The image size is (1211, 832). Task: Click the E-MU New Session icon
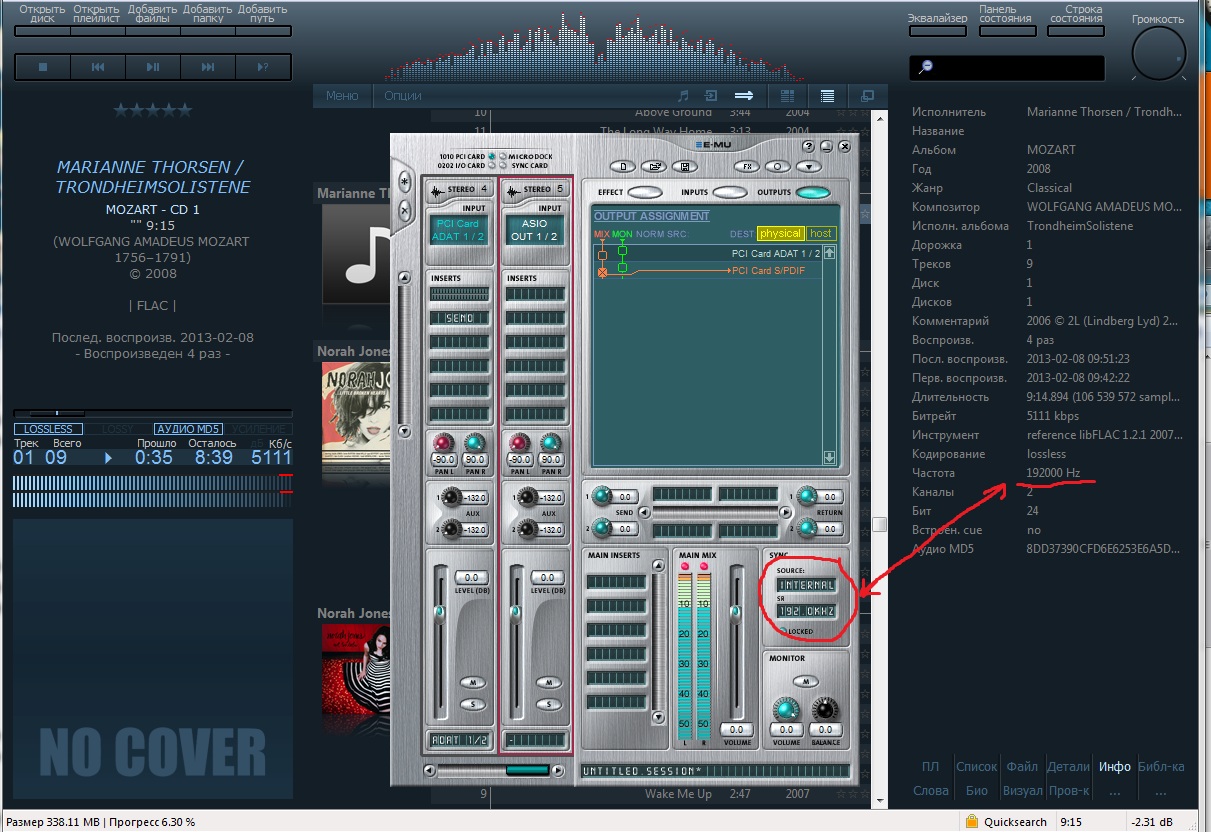click(624, 167)
